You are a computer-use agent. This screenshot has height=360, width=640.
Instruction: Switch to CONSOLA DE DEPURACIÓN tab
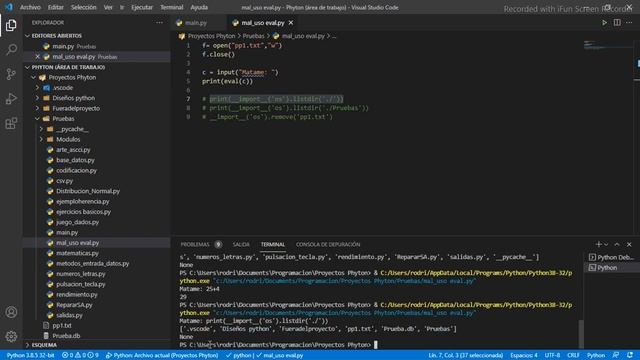[x=328, y=244]
